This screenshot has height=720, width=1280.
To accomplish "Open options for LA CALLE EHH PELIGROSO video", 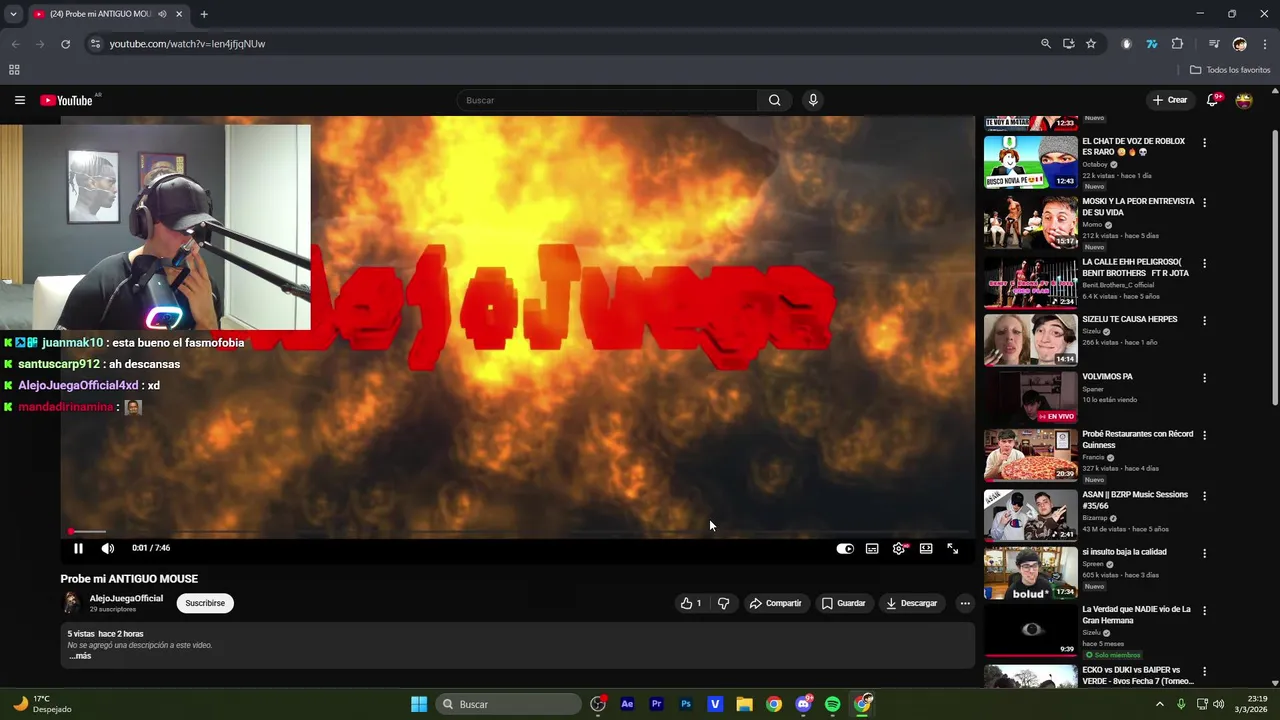I will [x=1204, y=263].
